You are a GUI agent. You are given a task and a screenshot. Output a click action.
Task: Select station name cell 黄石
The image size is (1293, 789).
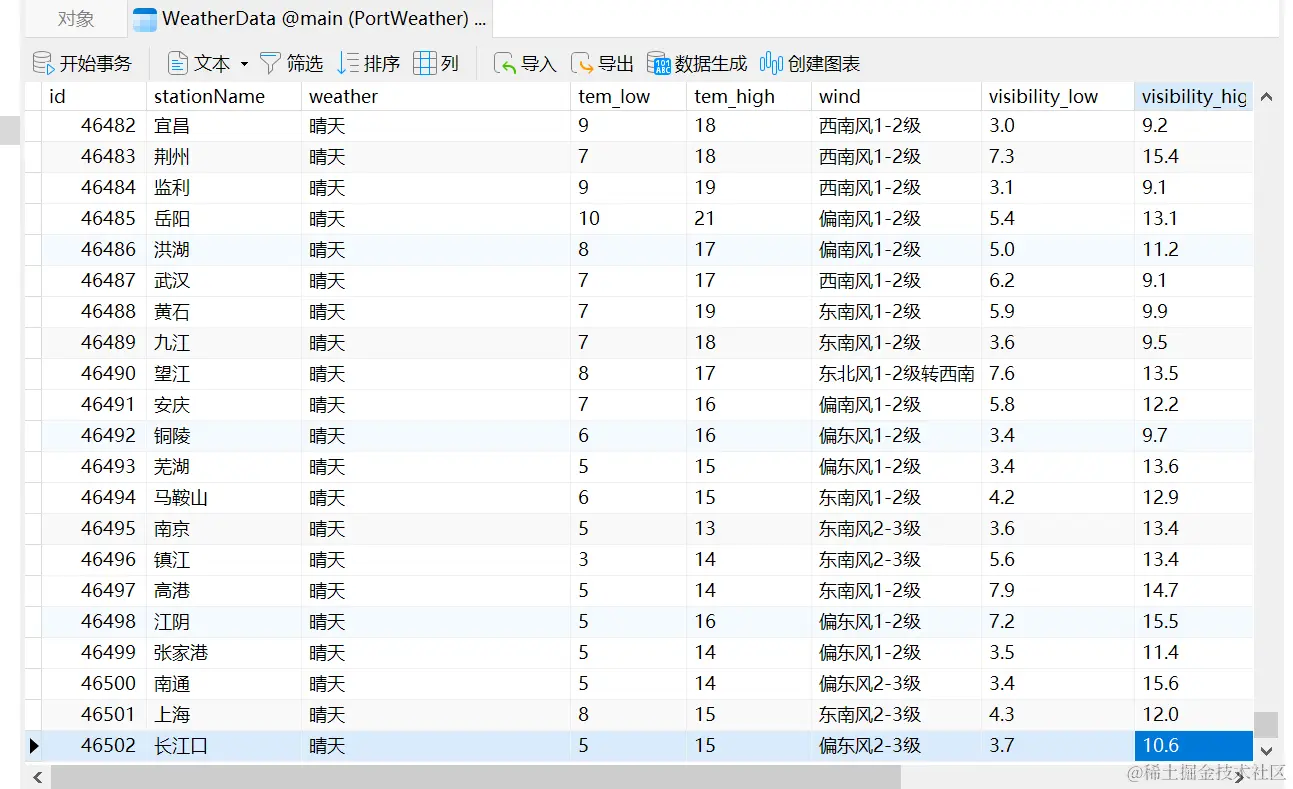tap(224, 311)
